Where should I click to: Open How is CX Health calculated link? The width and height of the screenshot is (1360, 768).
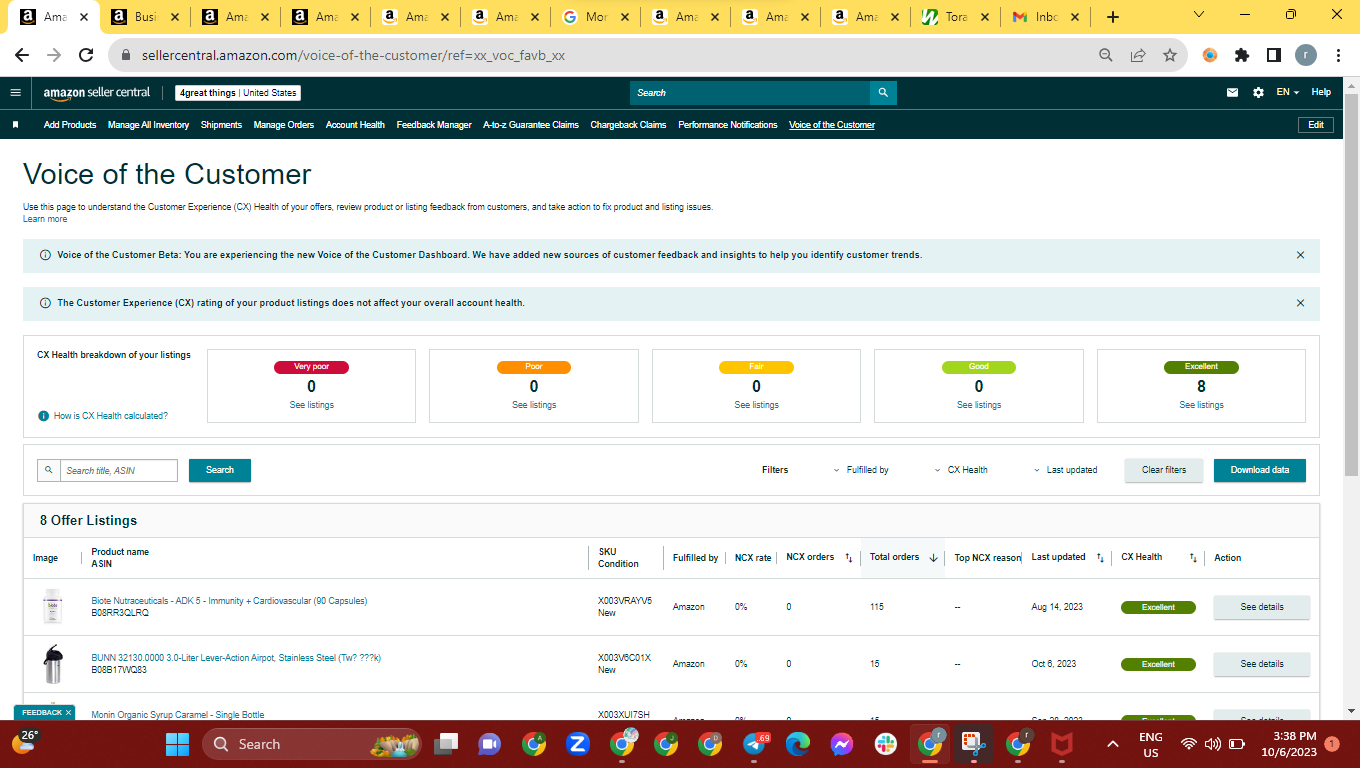(x=111, y=416)
